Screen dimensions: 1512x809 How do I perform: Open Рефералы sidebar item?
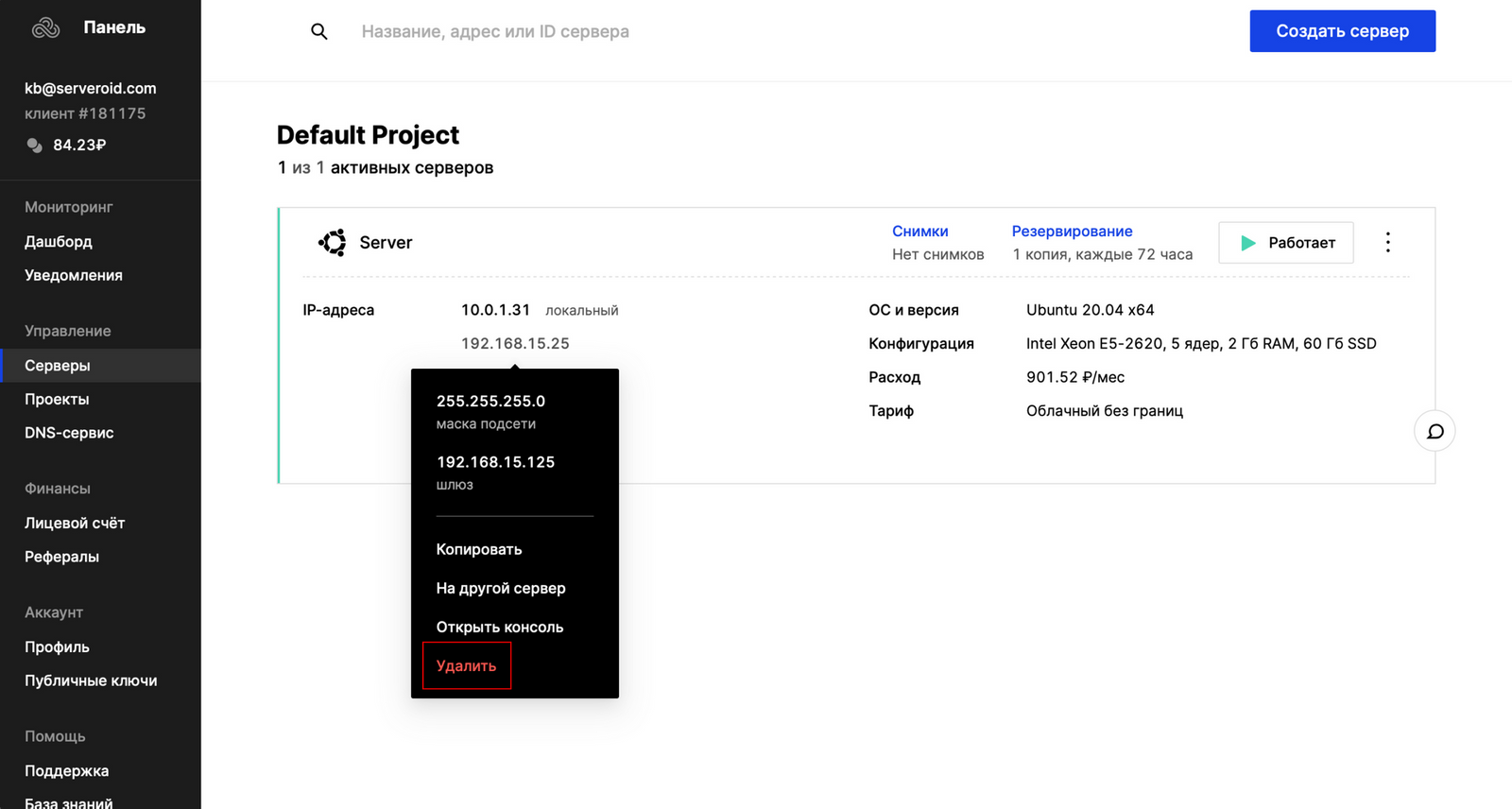coord(61,557)
